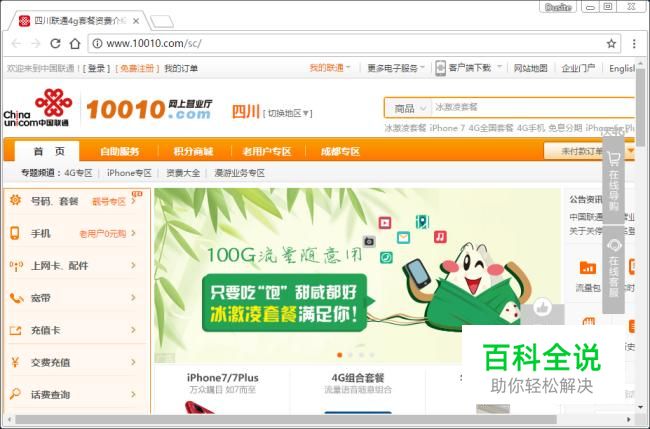Viewport: 650px width, 429px height.
Task: Click the phone icon beside 客户端下载
Action: (x=440, y=68)
